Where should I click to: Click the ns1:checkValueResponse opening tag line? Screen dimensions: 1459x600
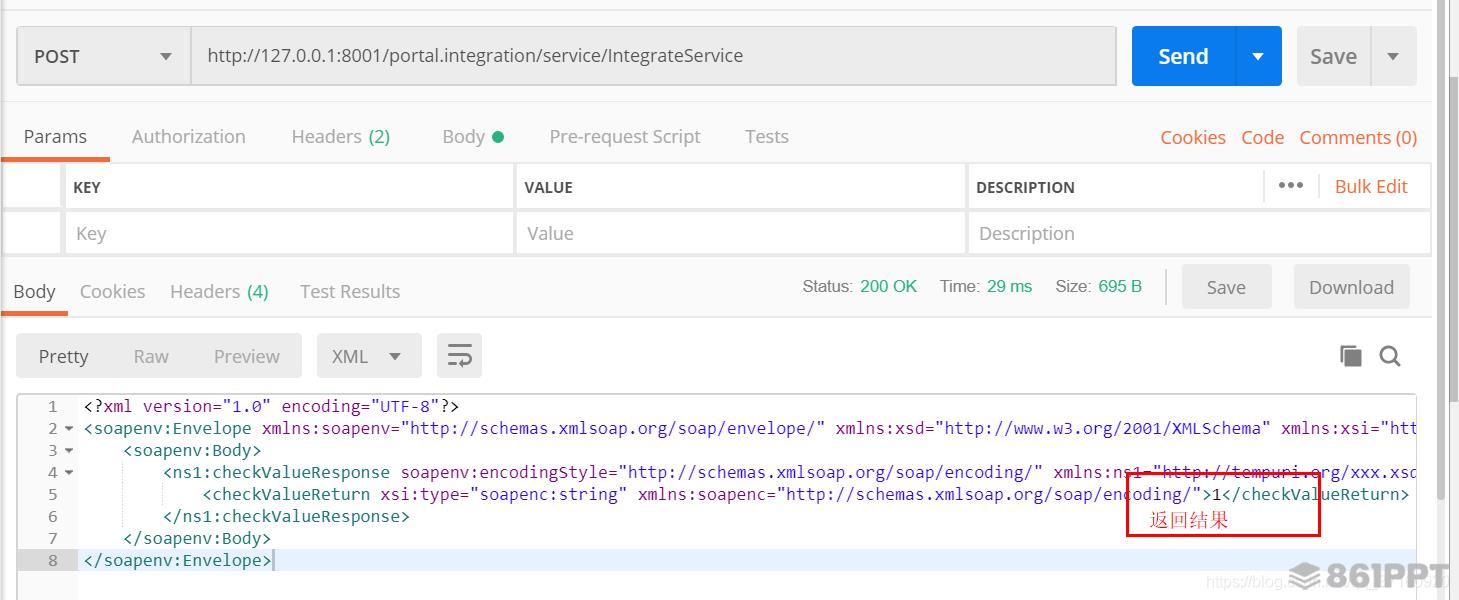789,473
